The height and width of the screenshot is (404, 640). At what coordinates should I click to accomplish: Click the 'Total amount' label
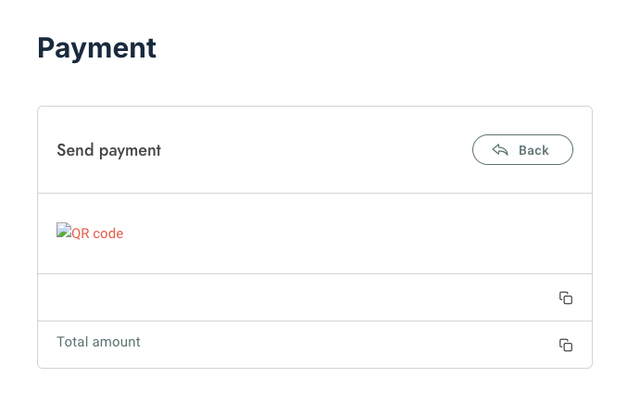pos(98,342)
